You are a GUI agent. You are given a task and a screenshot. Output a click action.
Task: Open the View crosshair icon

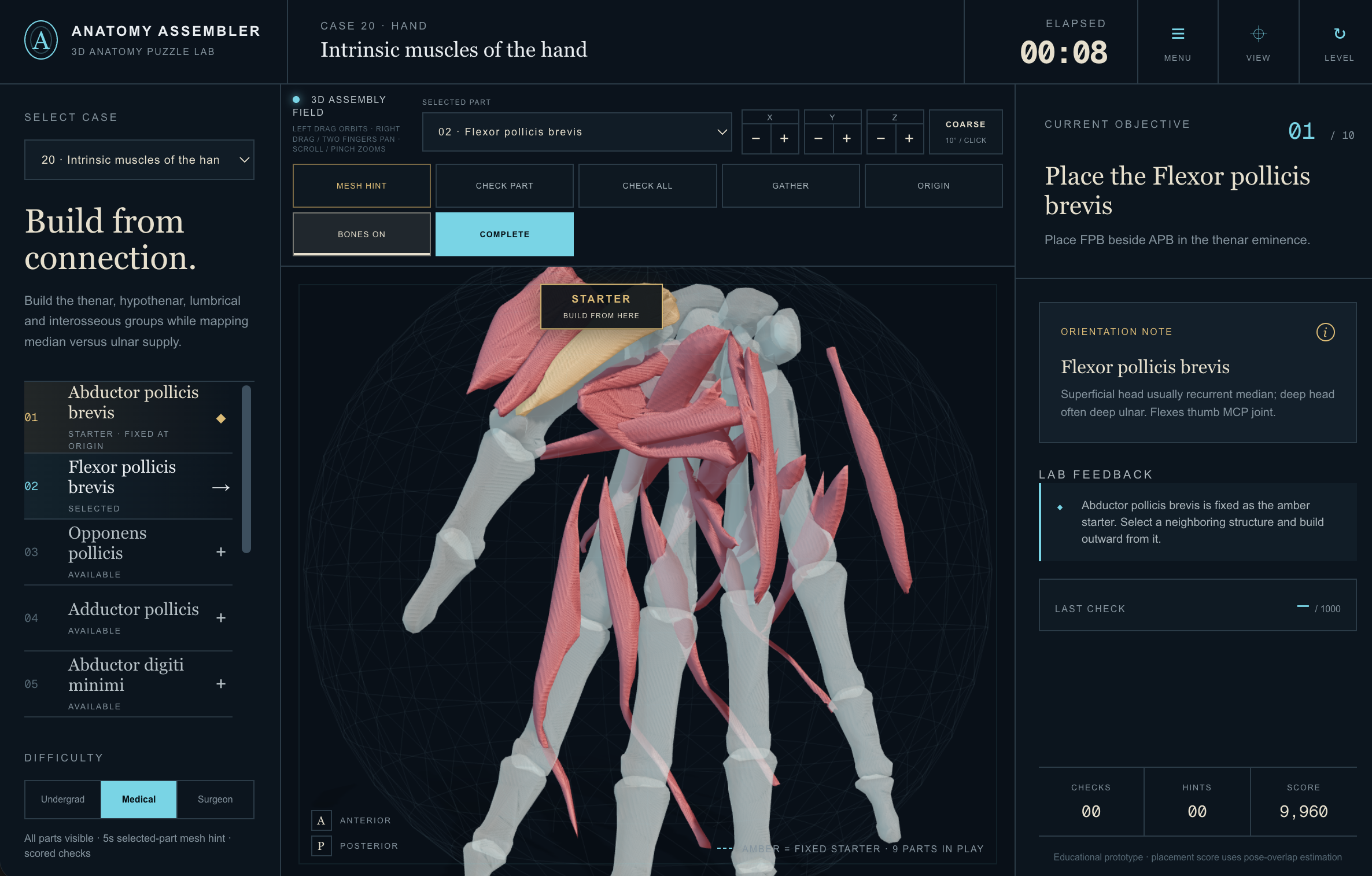1258,34
